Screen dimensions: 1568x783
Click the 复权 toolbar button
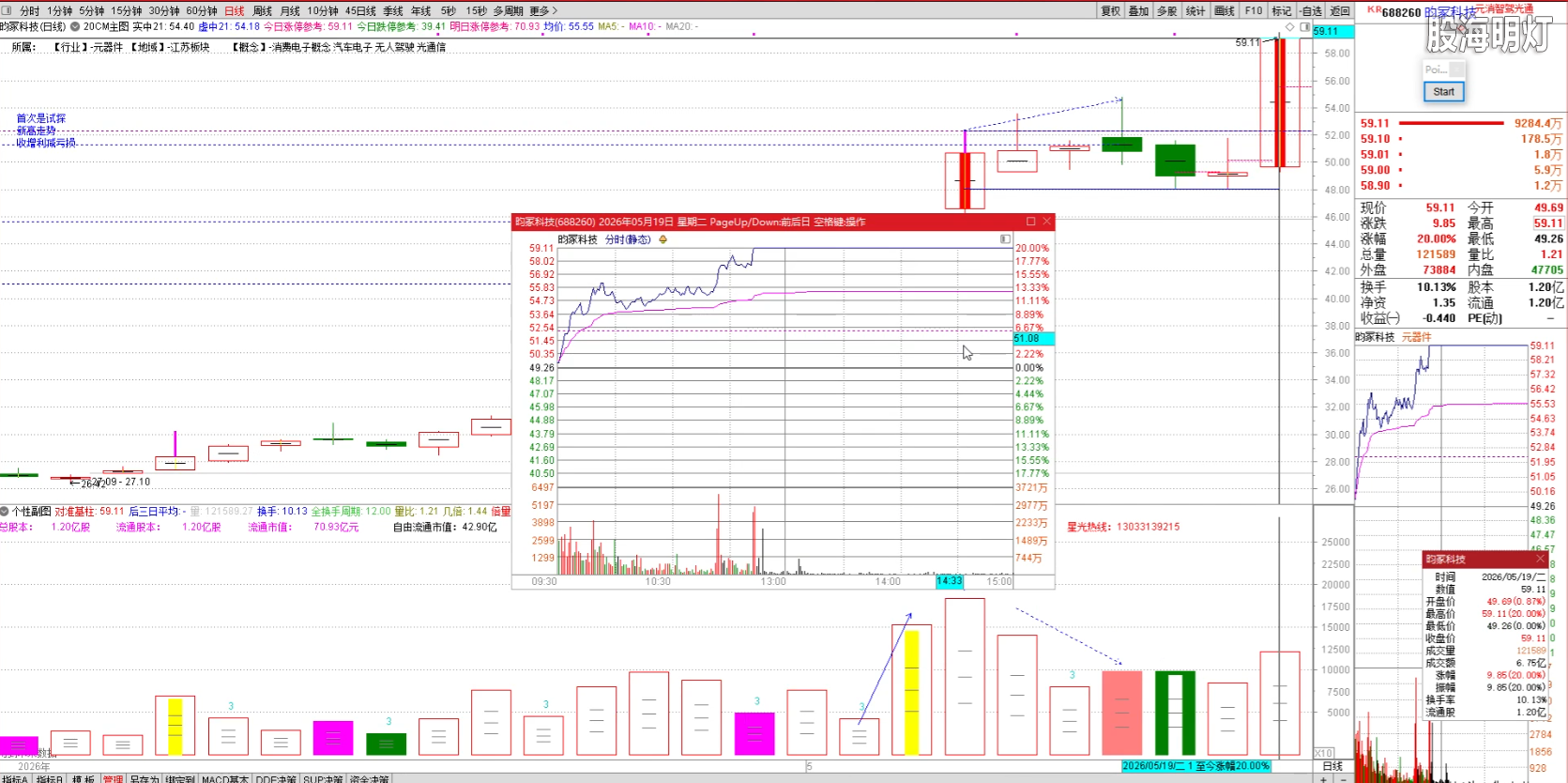(x=1111, y=11)
